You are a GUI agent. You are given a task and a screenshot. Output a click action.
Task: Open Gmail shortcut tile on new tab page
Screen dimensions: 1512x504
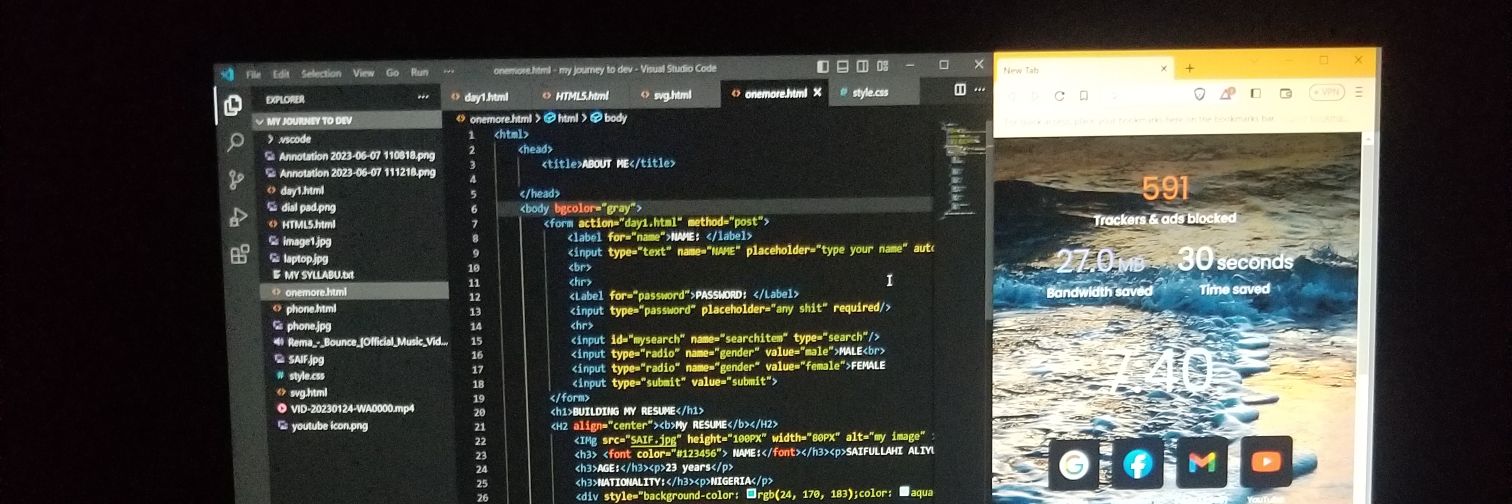point(1202,462)
